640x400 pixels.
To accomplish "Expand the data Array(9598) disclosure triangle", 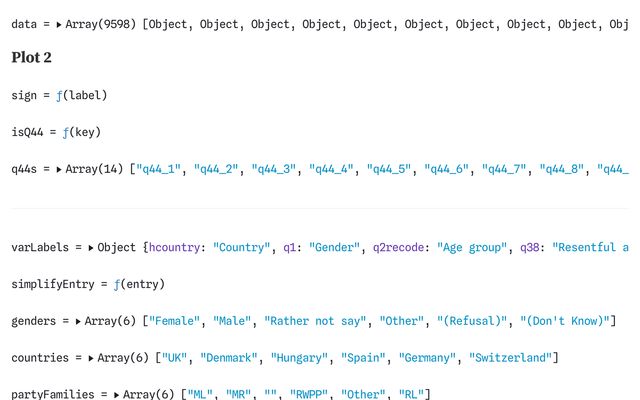I will [x=58, y=23].
